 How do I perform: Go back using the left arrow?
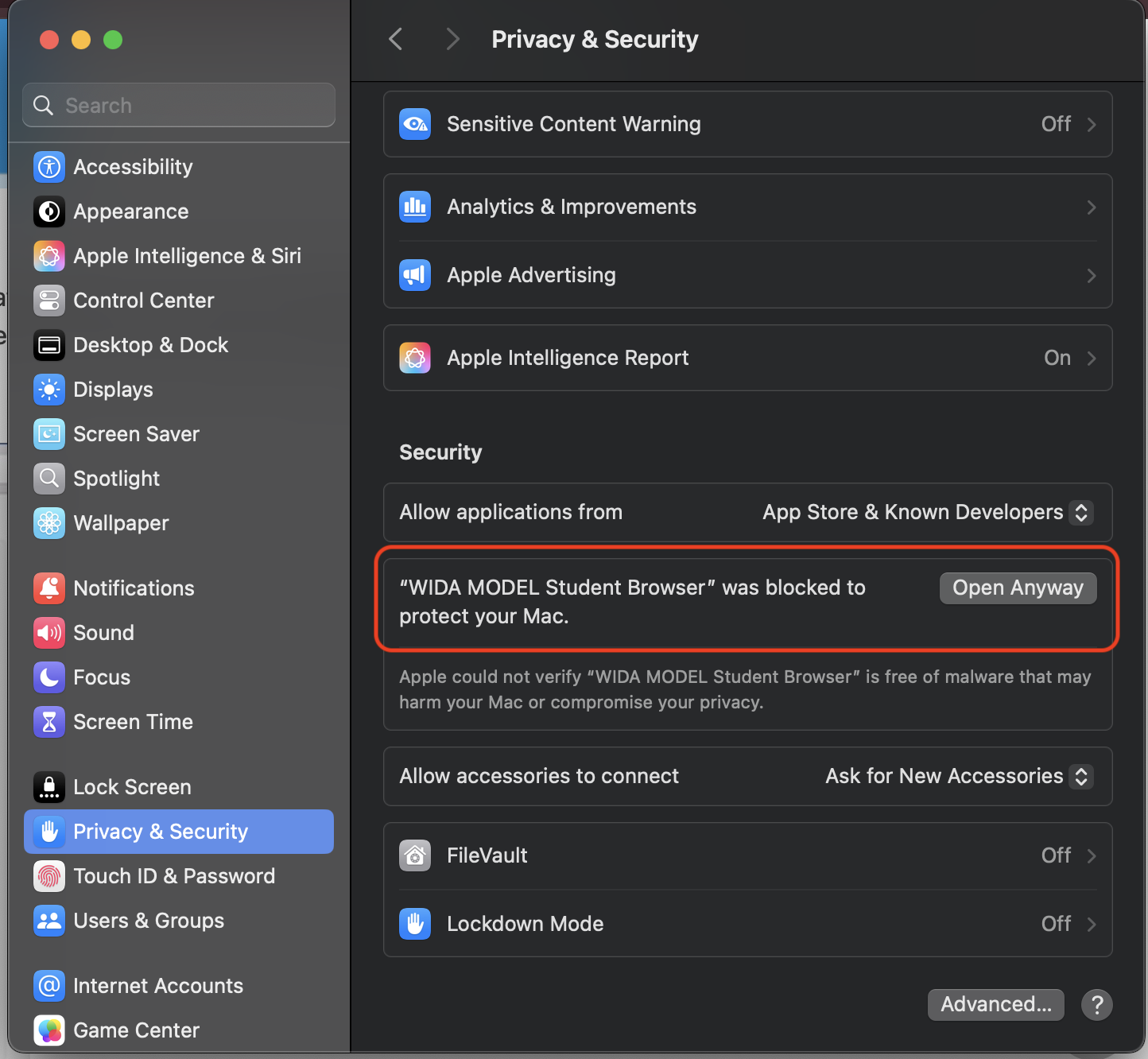point(396,39)
